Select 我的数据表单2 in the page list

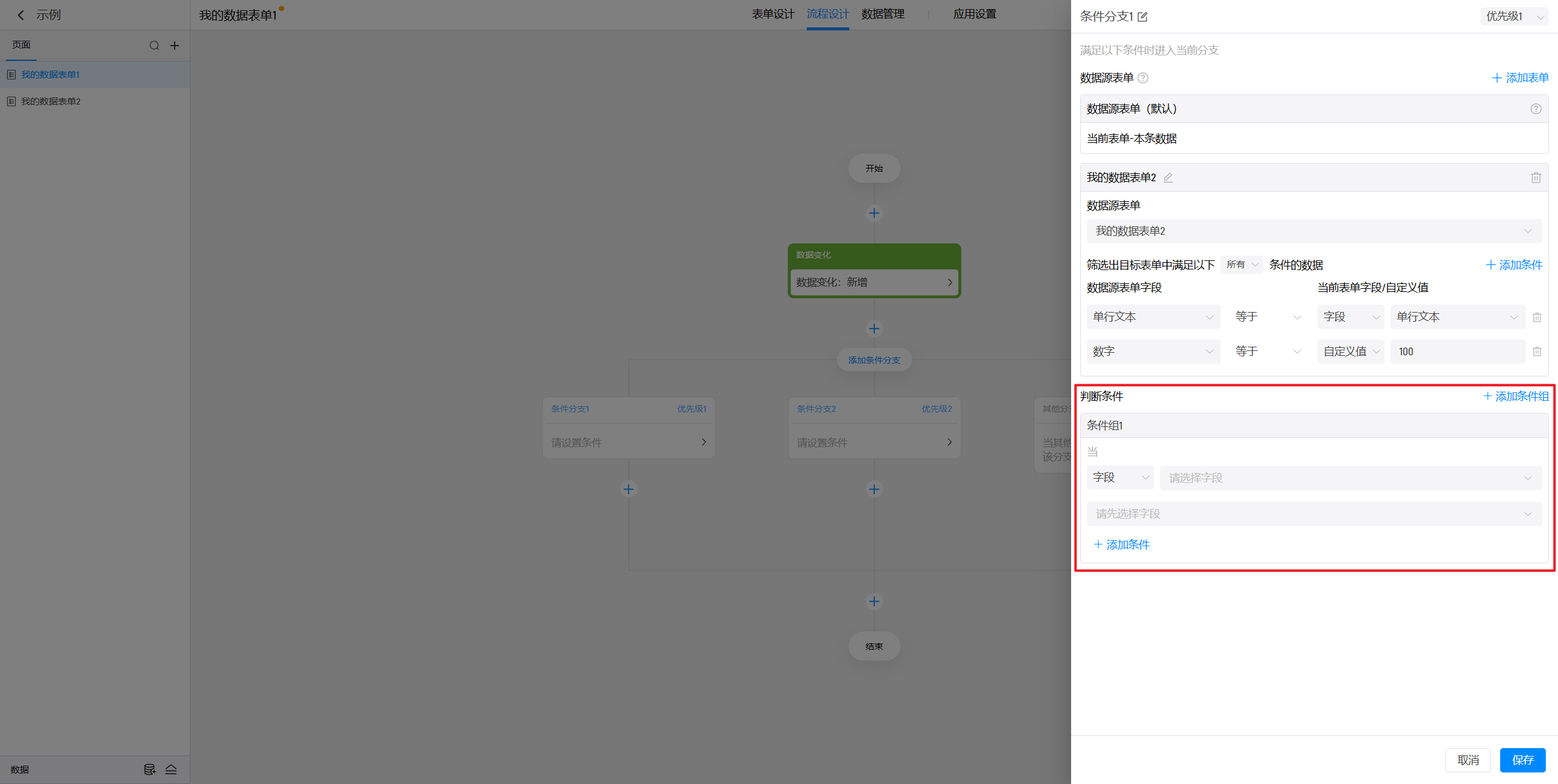(x=51, y=102)
